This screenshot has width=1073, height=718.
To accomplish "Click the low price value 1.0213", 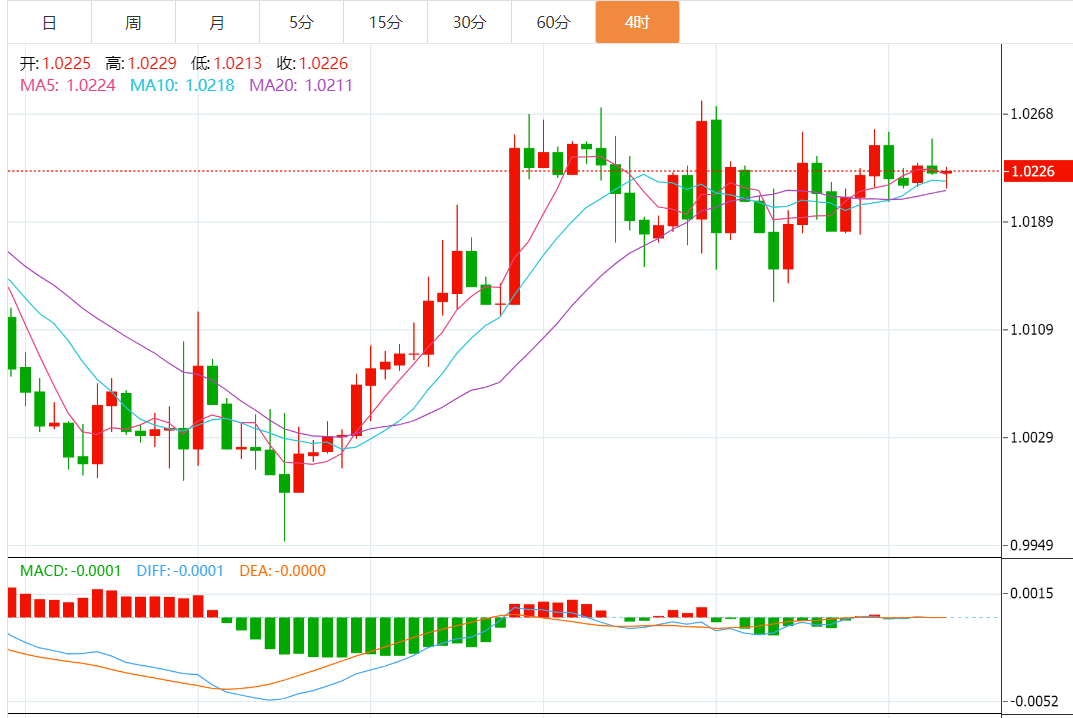I will pyautogui.click(x=237, y=64).
